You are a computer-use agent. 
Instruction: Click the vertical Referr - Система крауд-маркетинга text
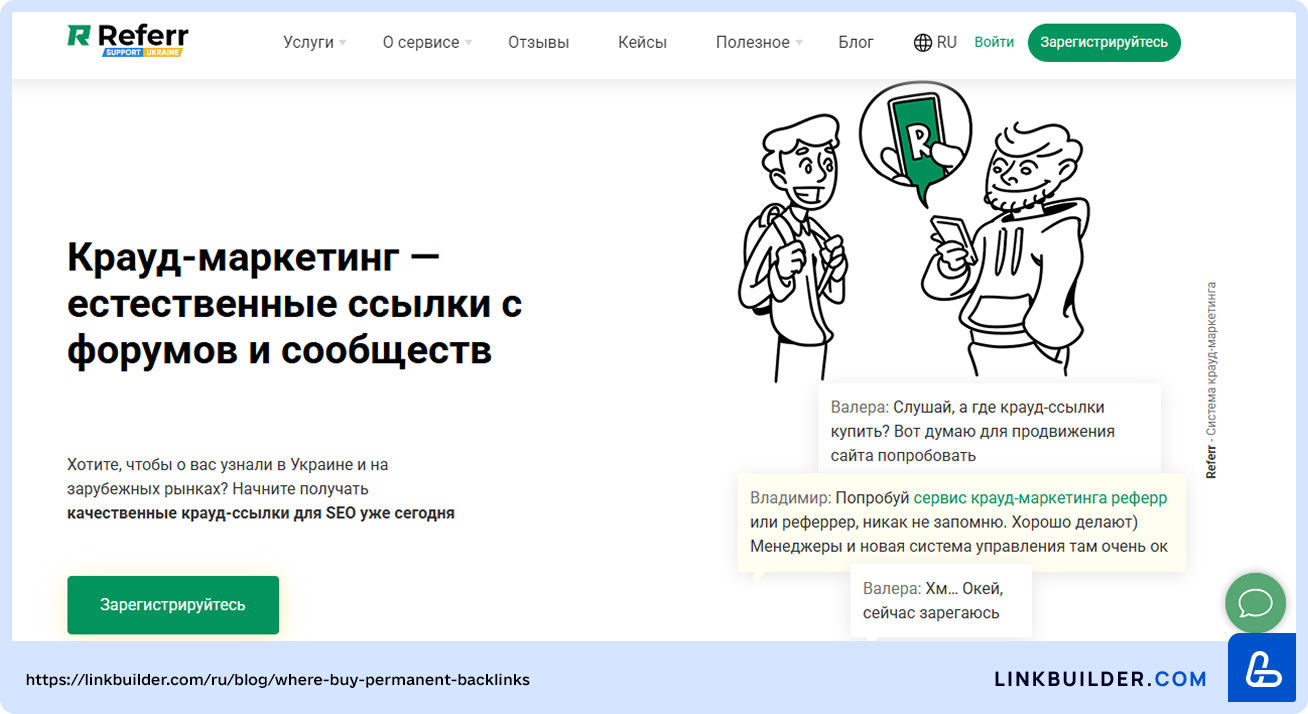(1211, 379)
